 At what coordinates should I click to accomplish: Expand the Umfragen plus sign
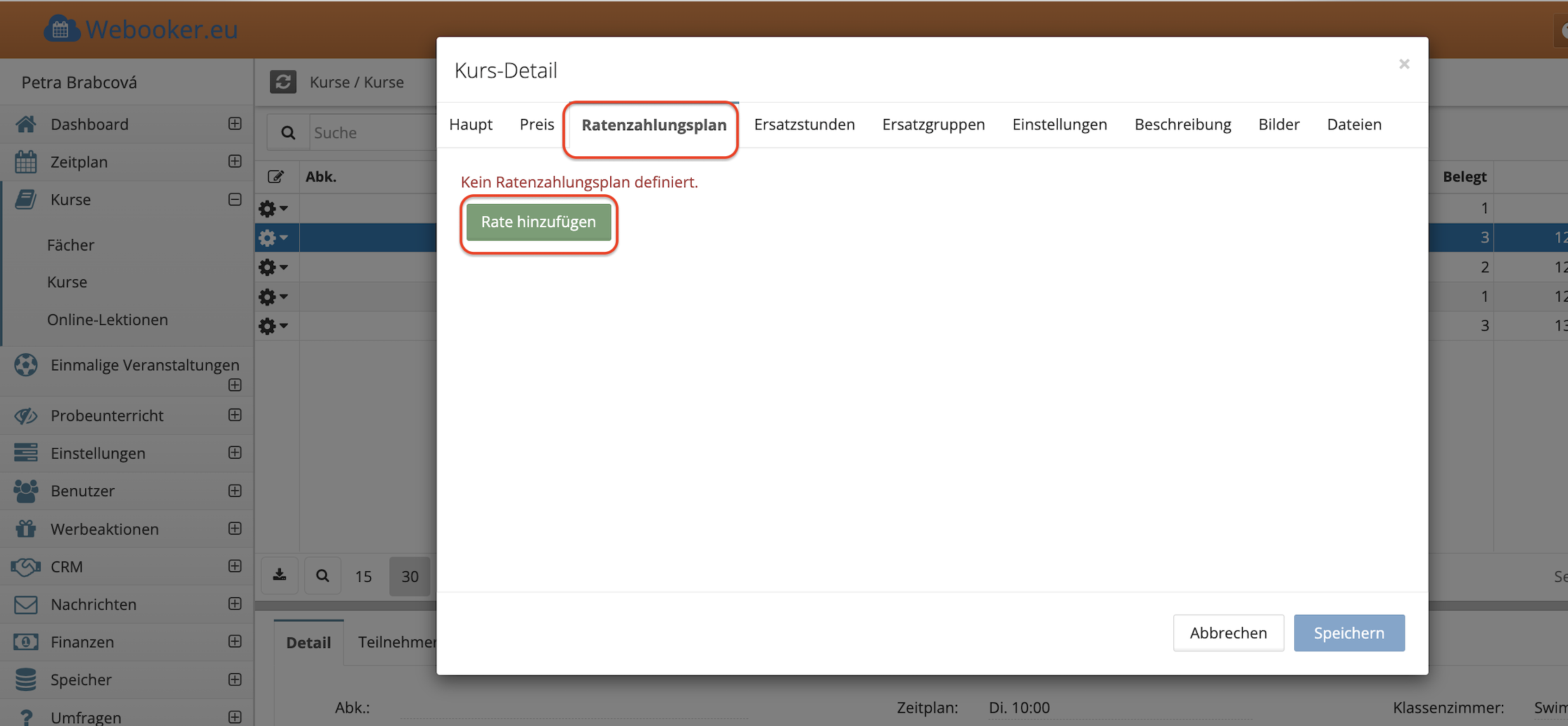pyautogui.click(x=235, y=717)
